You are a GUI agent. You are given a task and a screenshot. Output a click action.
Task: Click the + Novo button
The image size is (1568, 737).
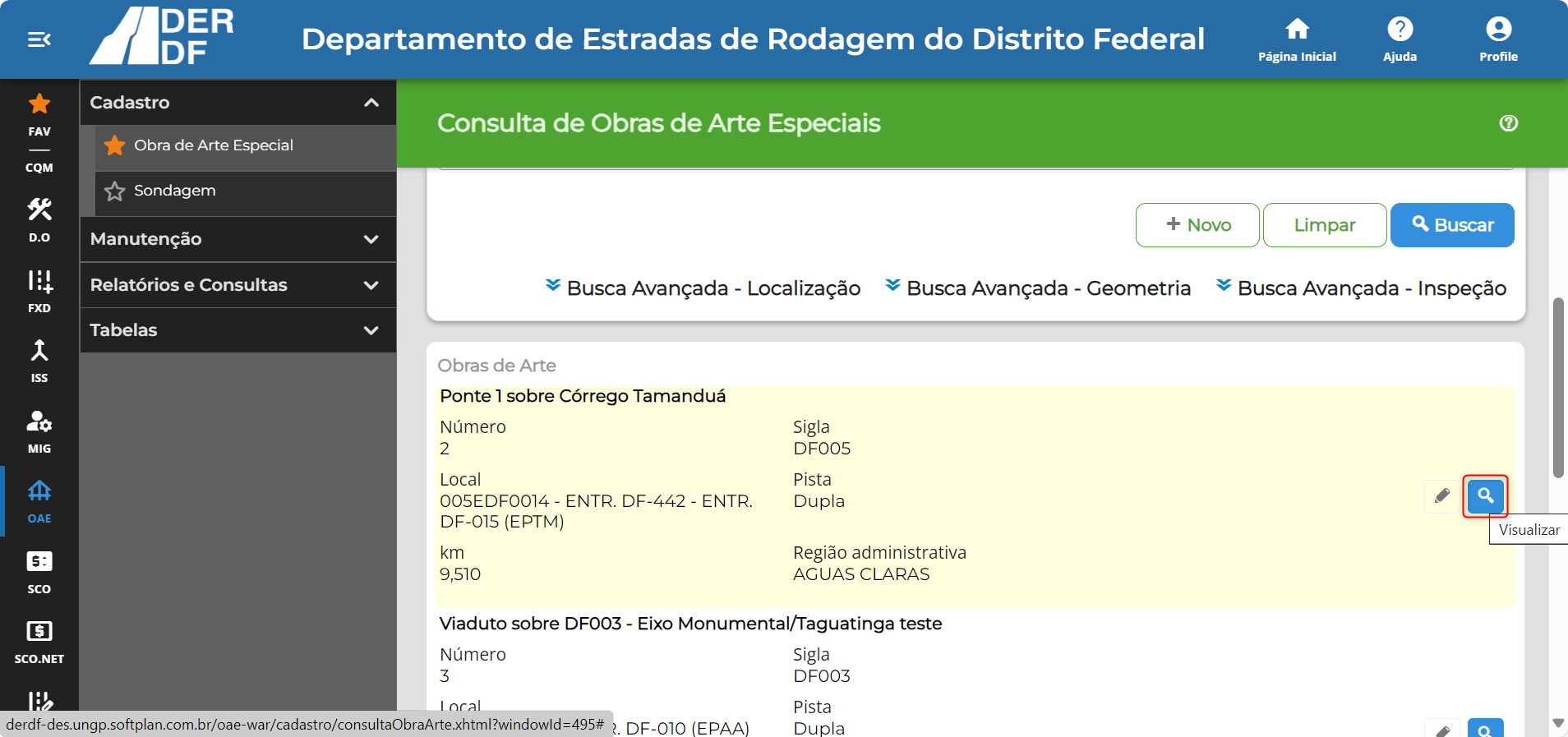point(1197,225)
